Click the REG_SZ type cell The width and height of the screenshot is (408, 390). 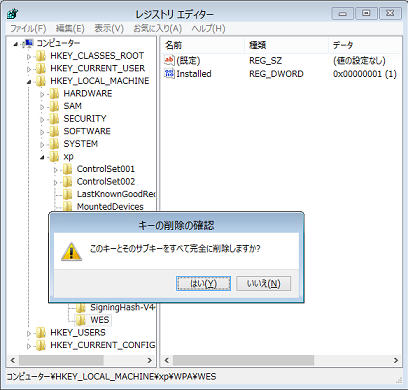pos(266,61)
